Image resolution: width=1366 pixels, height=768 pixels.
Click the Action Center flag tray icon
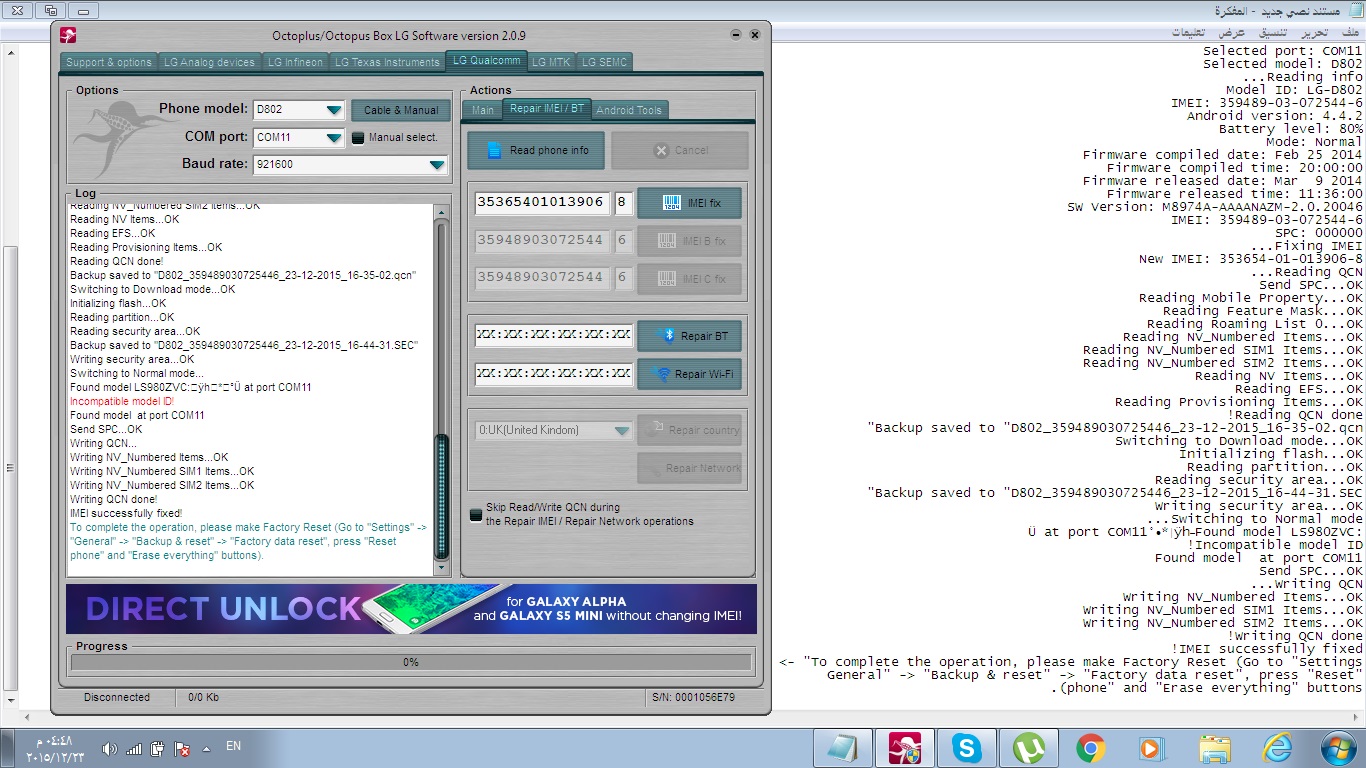tap(182, 748)
